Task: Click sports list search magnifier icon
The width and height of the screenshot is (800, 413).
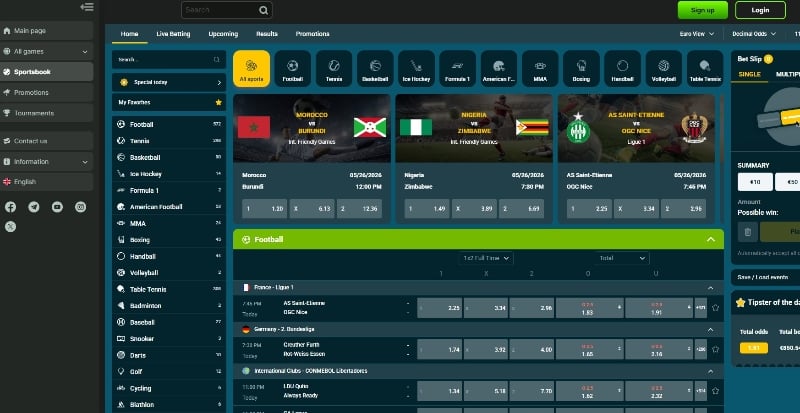Action: coord(217,60)
